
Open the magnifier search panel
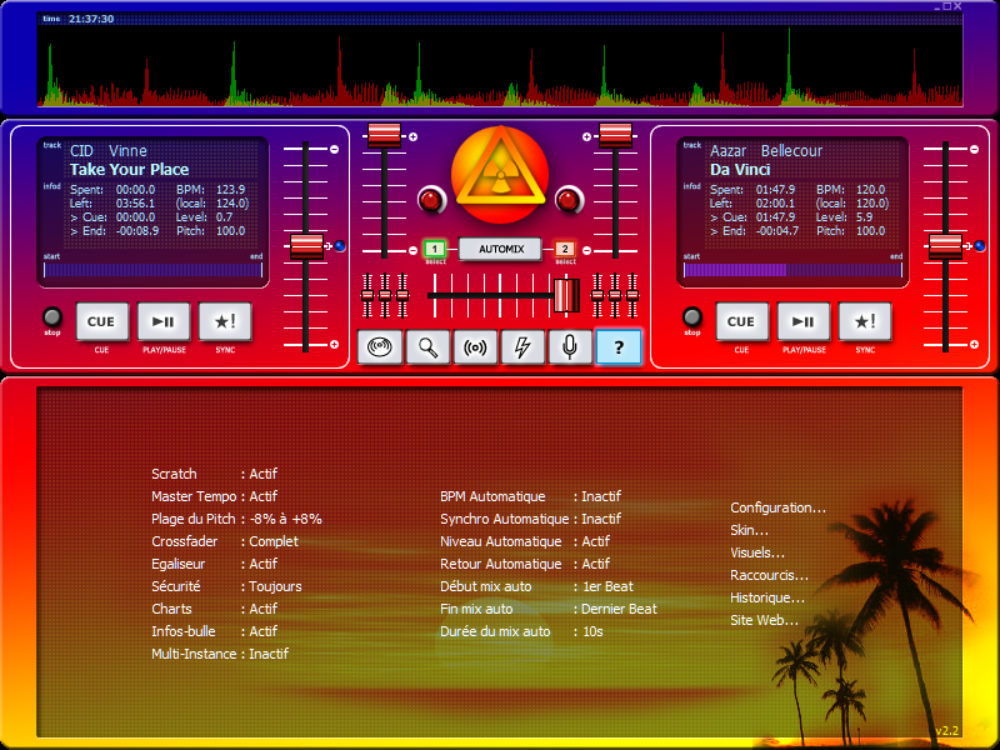tap(427, 347)
